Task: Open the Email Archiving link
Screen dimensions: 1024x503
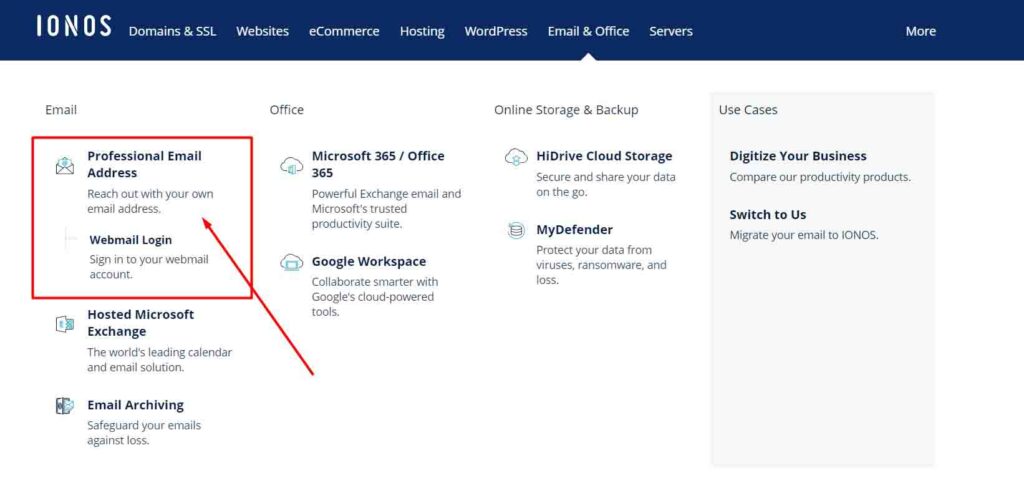Action: pyautogui.click(x=135, y=405)
